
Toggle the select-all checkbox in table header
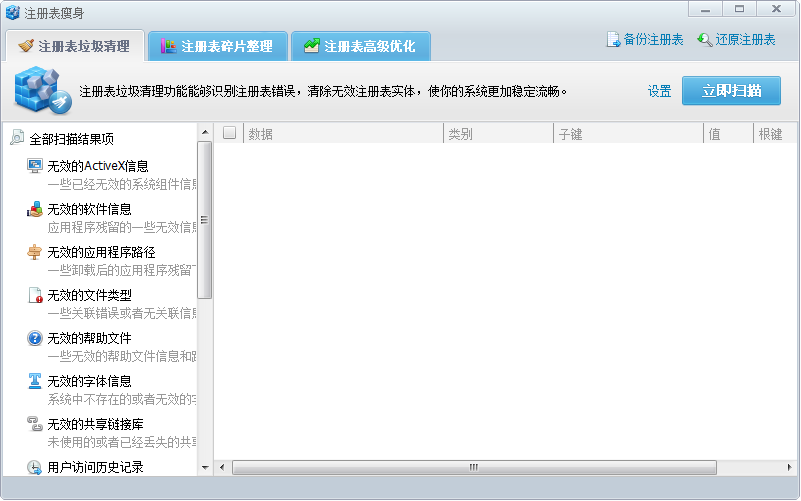click(x=230, y=133)
